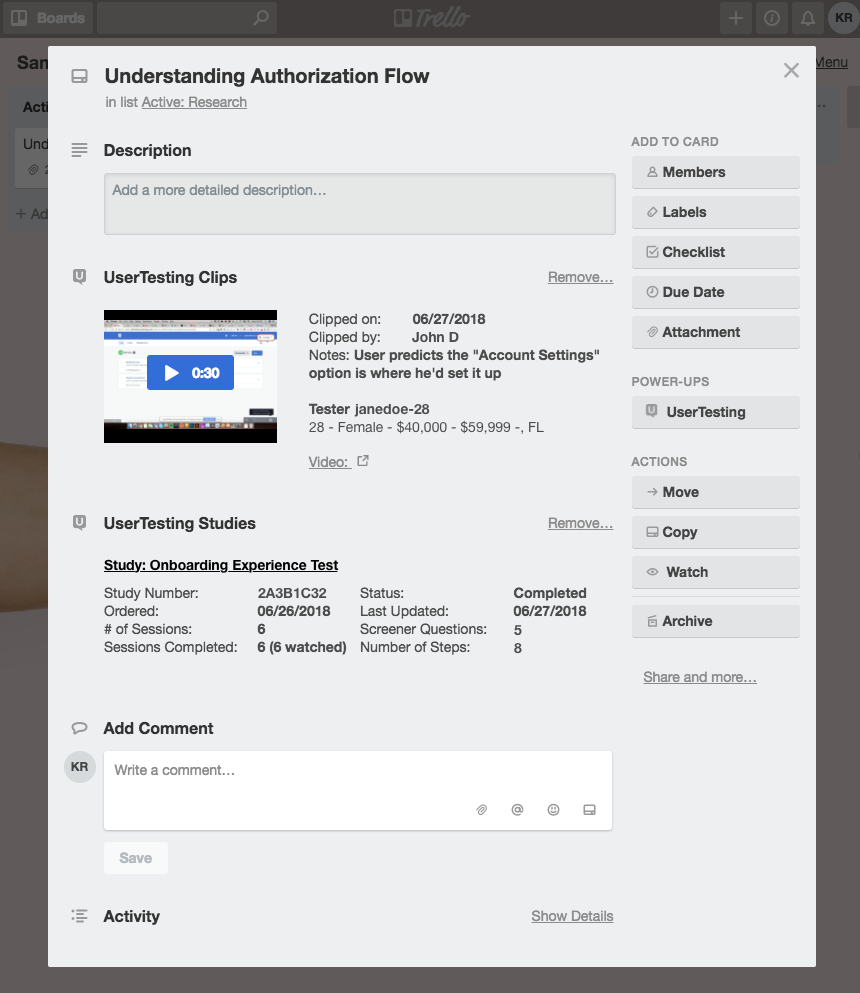Enable watching this card
This screenshot has width=860, height=993.
click(x=715, y=572)
